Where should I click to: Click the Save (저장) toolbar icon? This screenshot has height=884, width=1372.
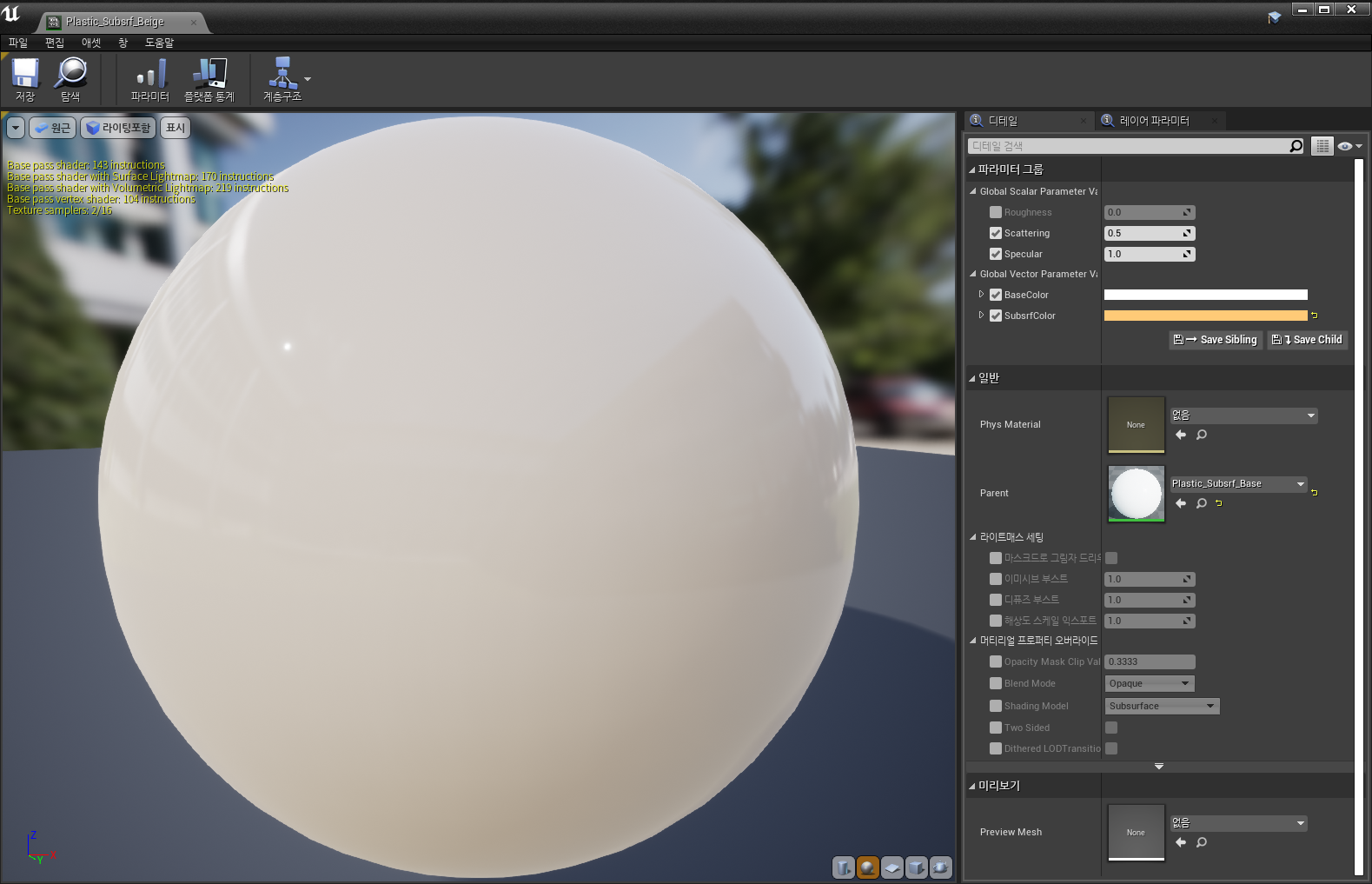point(25,79)
